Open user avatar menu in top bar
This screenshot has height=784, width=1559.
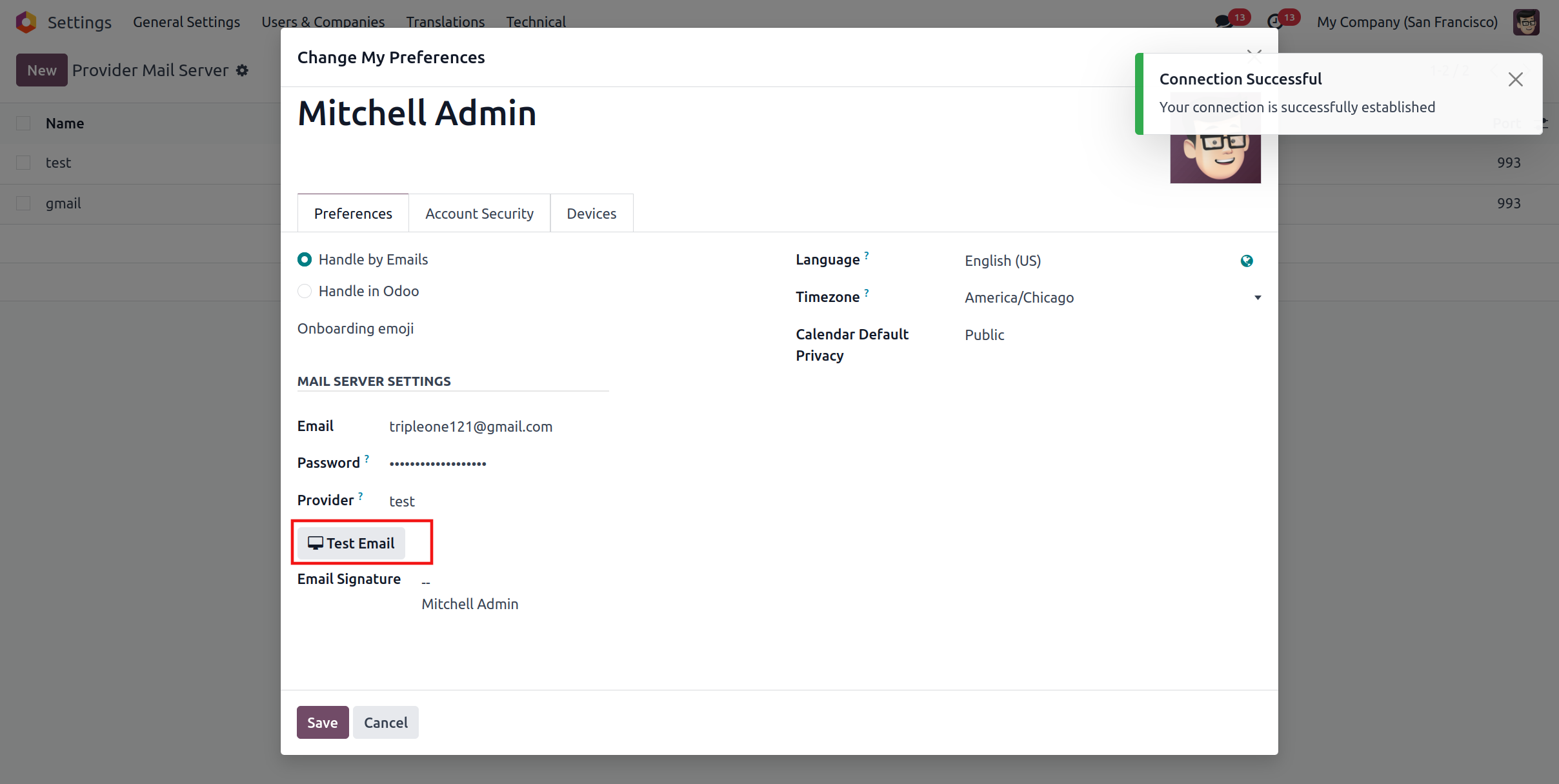pos(1526,22)
